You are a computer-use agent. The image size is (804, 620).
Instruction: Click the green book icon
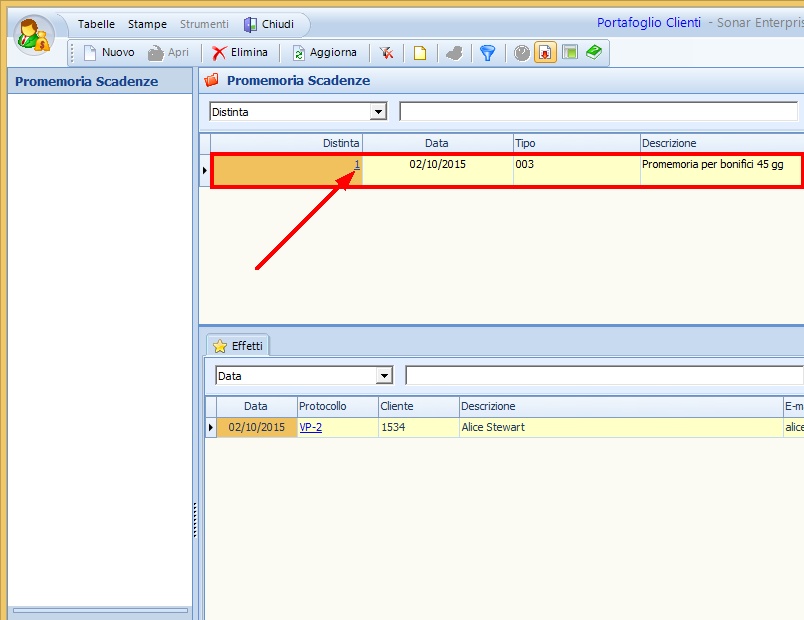(x=594, y=52)
